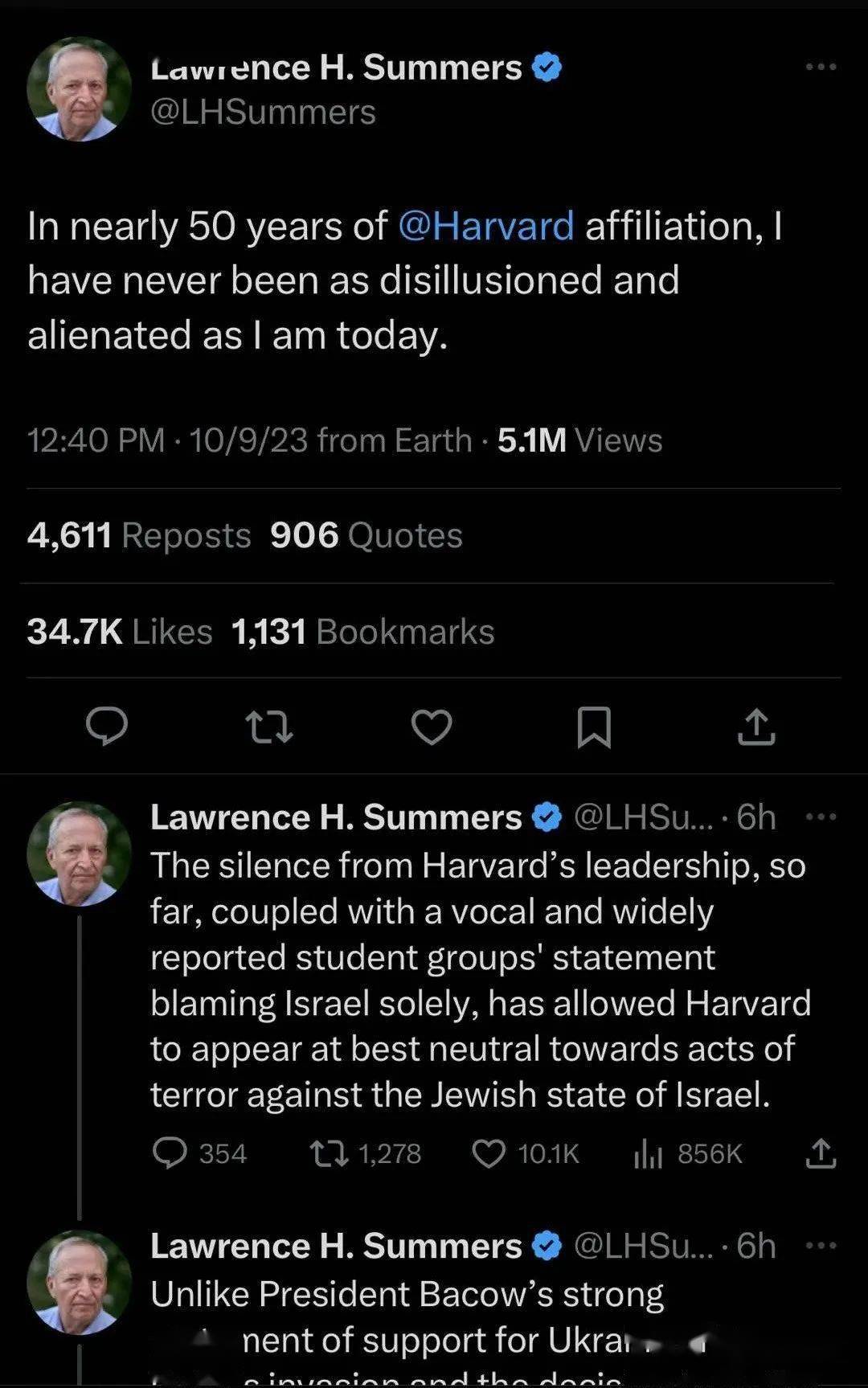This screenshot has width=868, height=1388.
Task: Open the @Harvard mention link
Action: [x=486, y=226]
